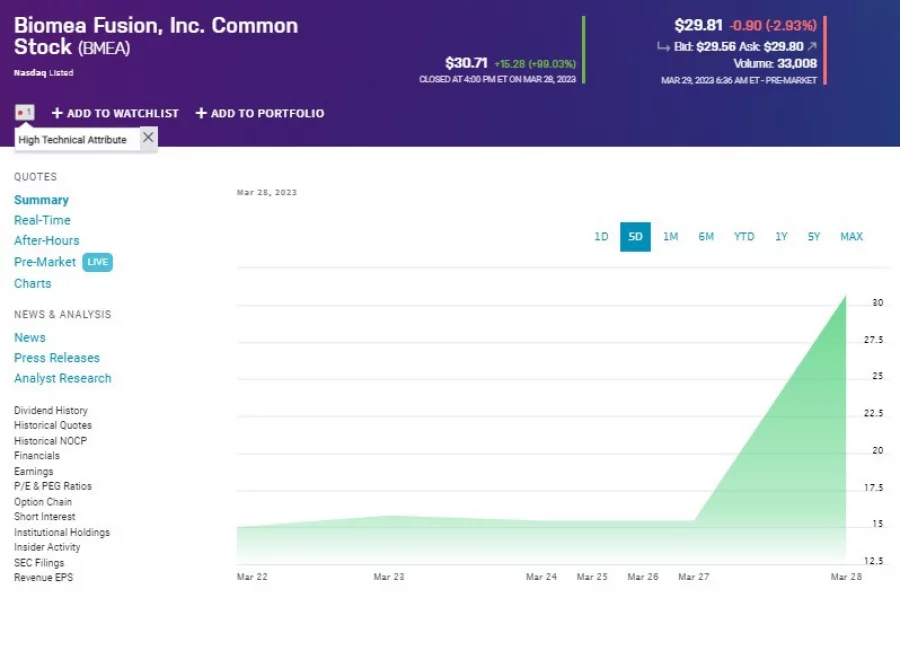
Task: Switch chart to 1M view
Action: [670, 237]
